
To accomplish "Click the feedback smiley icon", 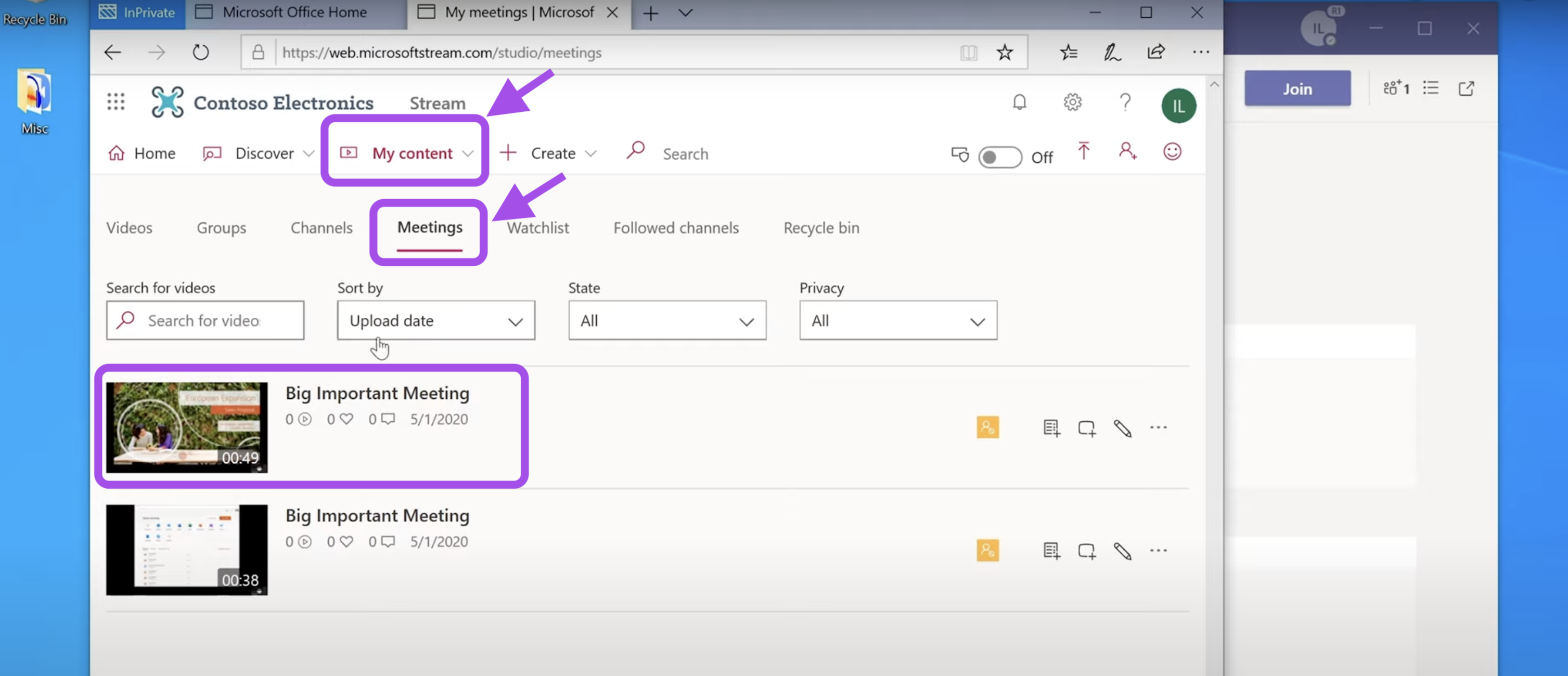I will click(1172, 151).
